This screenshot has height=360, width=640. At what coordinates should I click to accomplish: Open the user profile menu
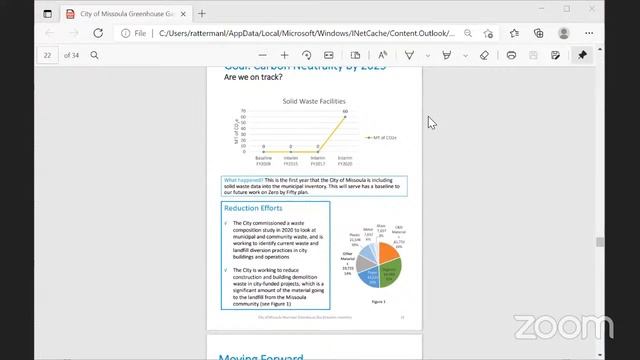coord(564,33)
